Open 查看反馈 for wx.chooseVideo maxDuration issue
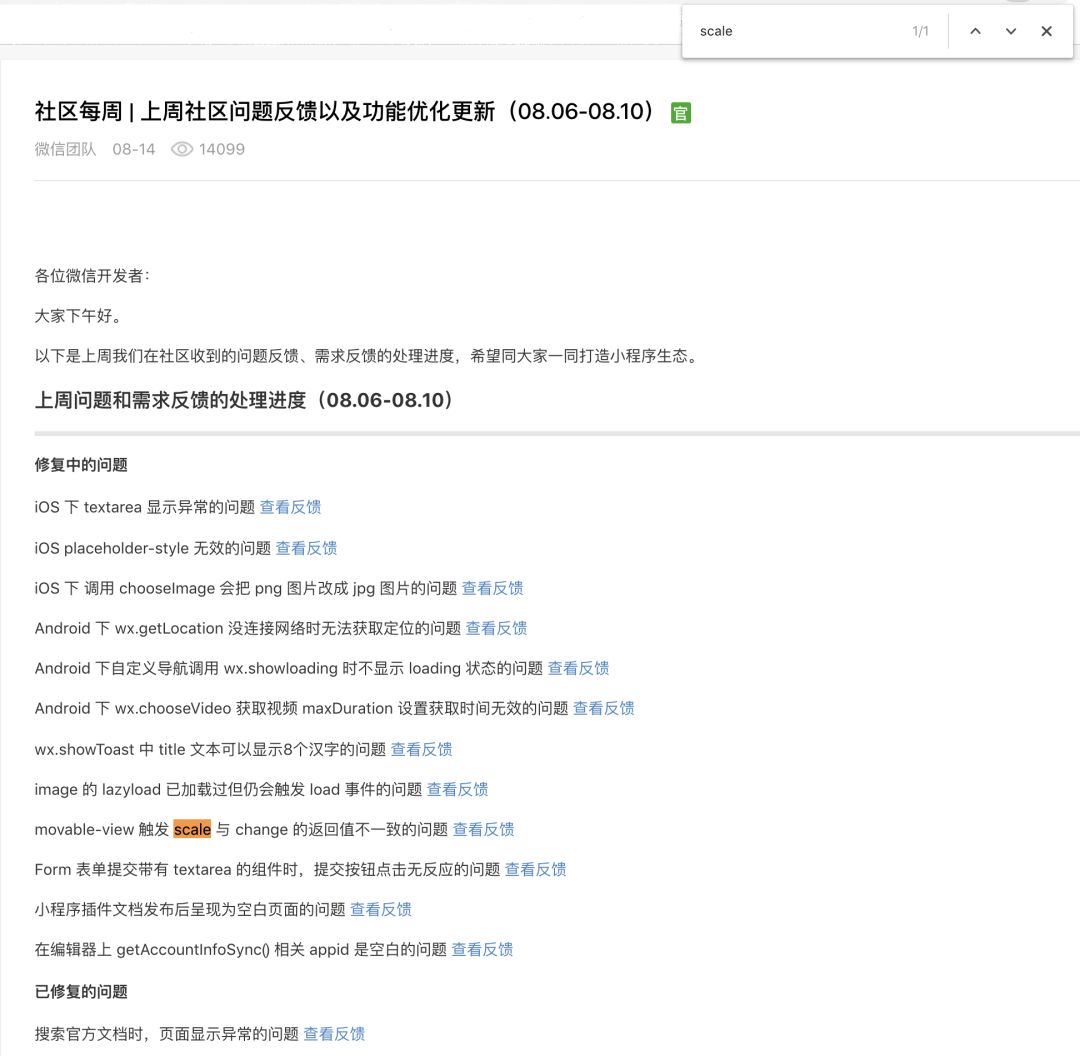Viewport: 1080px width, 1056px height. click(x=603, y=708)
